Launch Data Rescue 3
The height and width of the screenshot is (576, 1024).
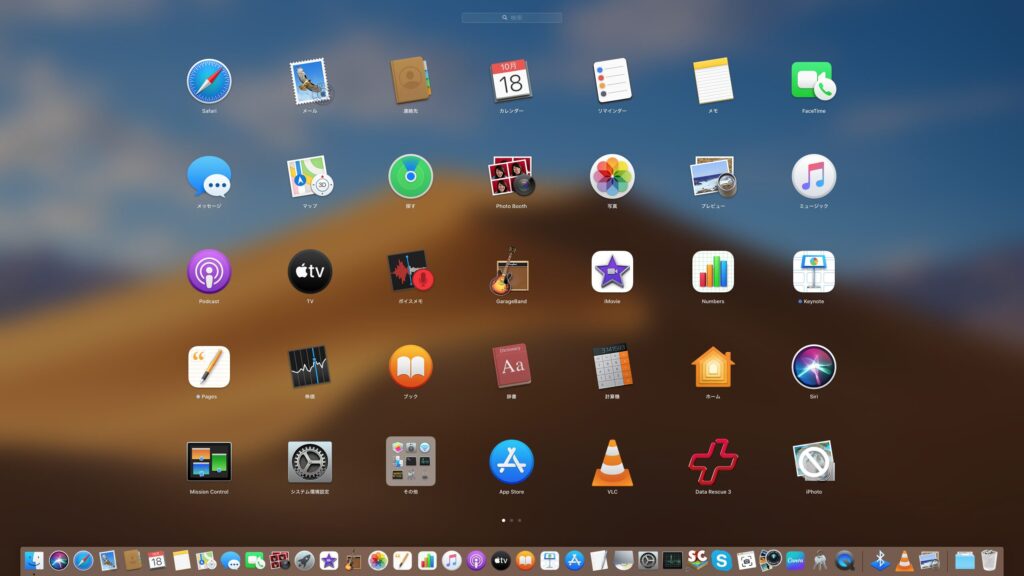[x=713, y=462]
